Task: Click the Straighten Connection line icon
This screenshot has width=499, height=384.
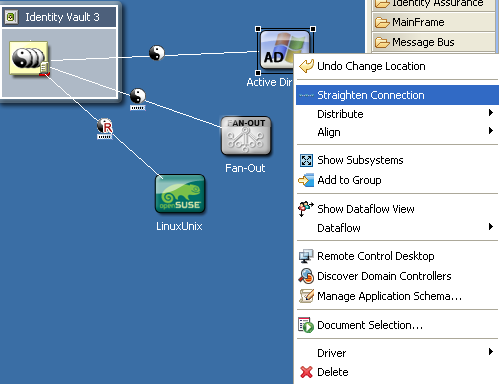Action: coord(306,95)
